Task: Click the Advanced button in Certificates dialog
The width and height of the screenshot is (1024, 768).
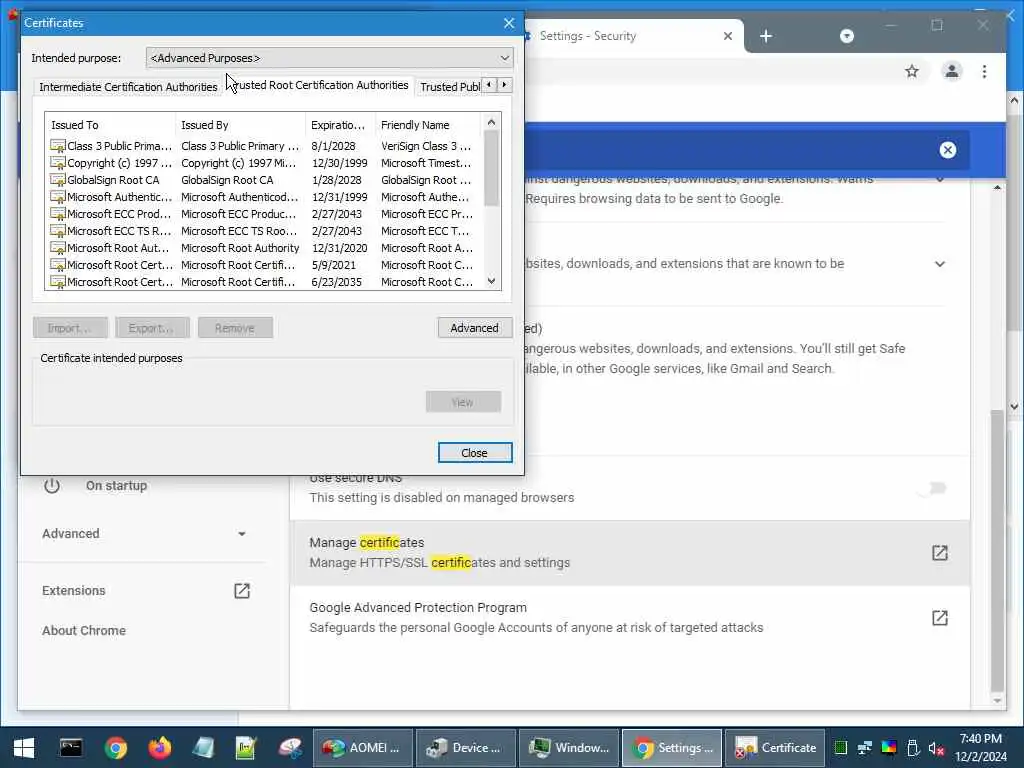Action: coord(475,328)
